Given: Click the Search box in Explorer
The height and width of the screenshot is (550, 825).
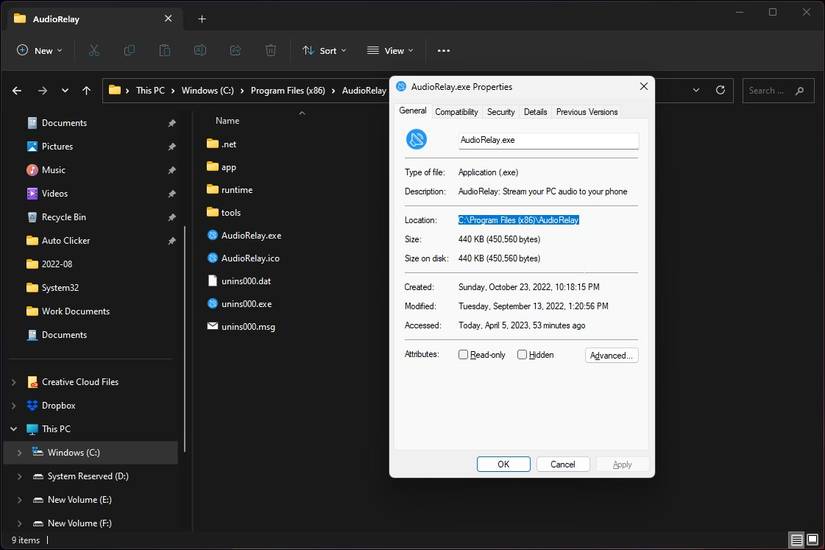Looking at the screenshot, I should [x=778, y=91].
